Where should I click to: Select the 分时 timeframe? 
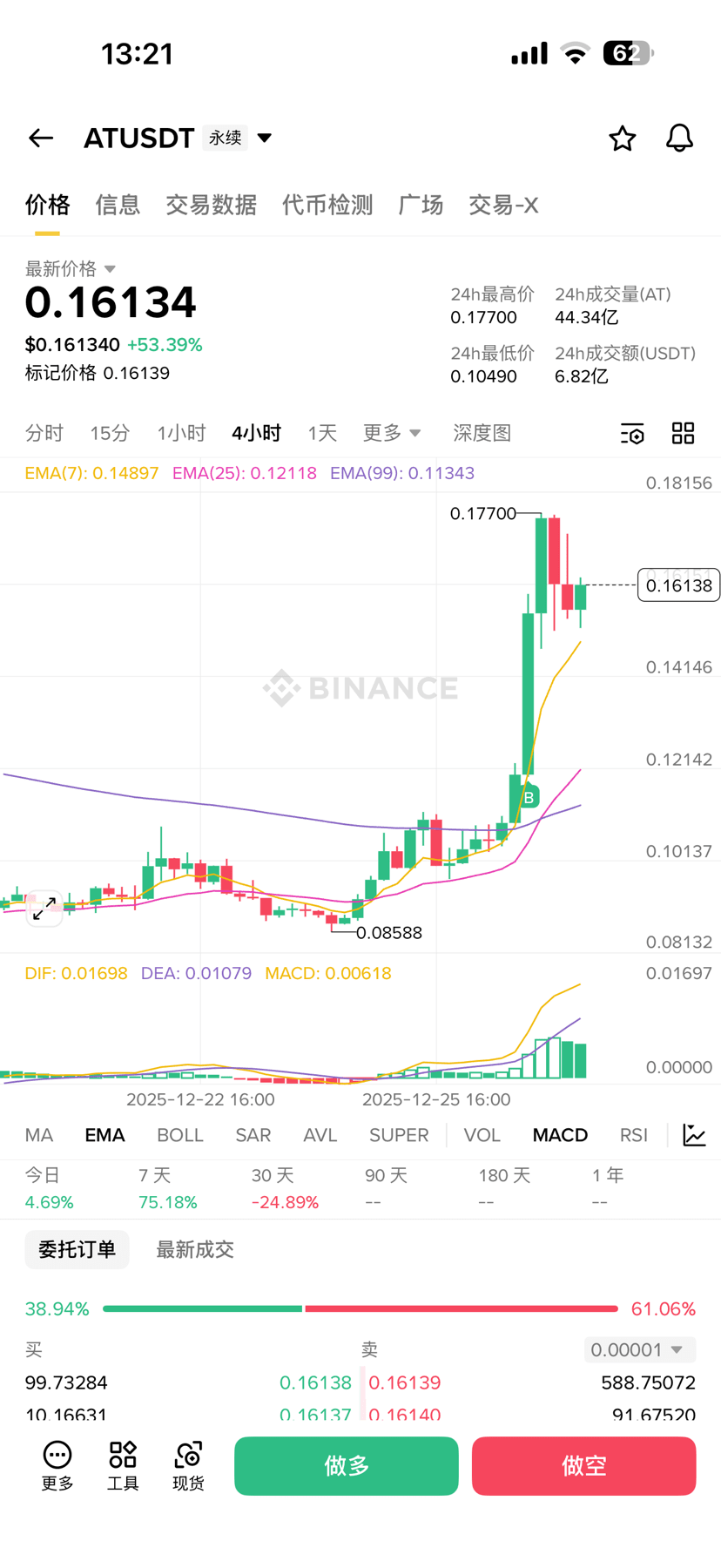tap(44, 433)
